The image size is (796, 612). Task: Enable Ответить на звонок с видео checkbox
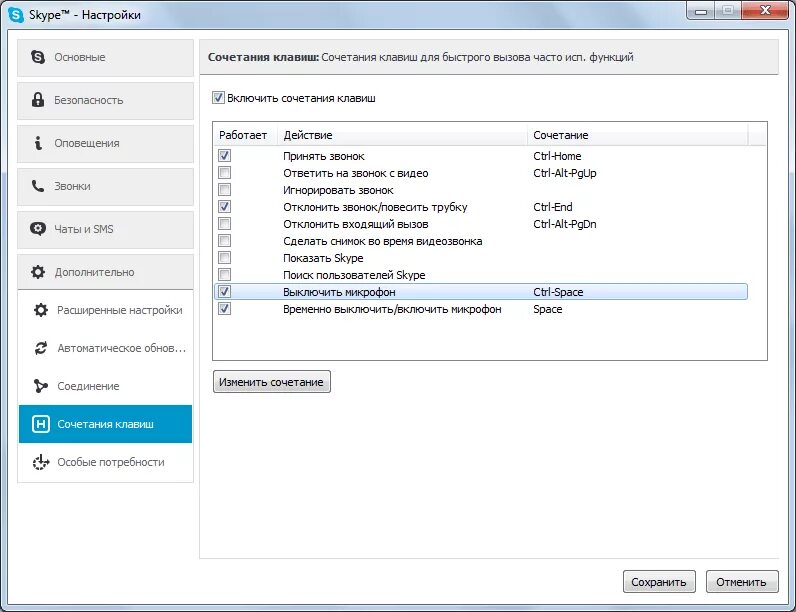(x=224, y=173)
